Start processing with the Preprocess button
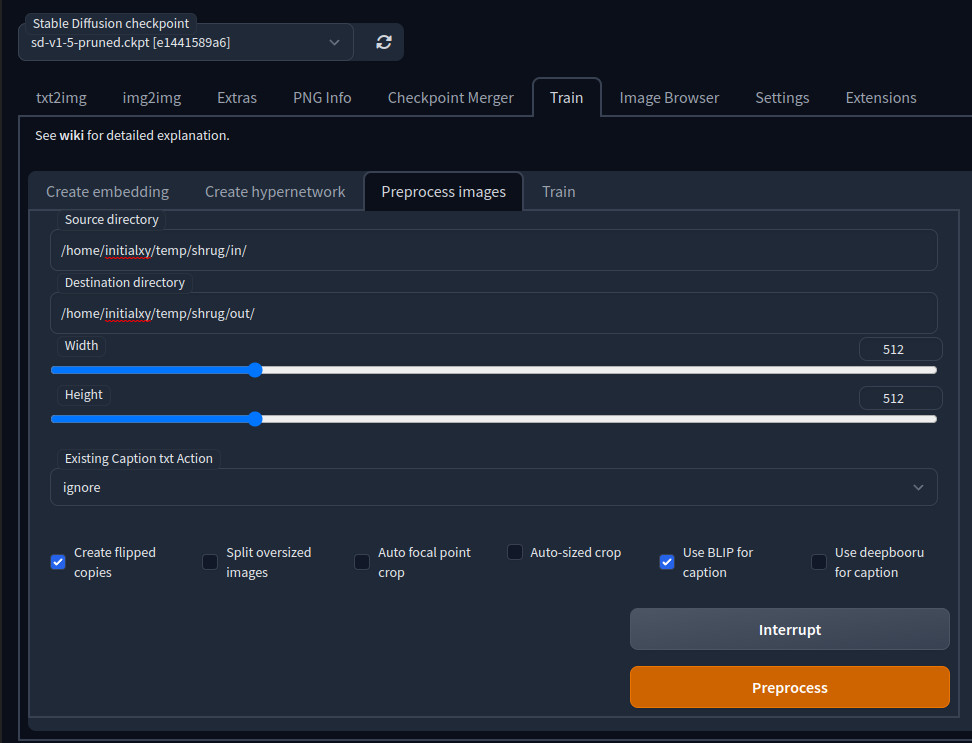972x743 pixels. coord(790,687)
